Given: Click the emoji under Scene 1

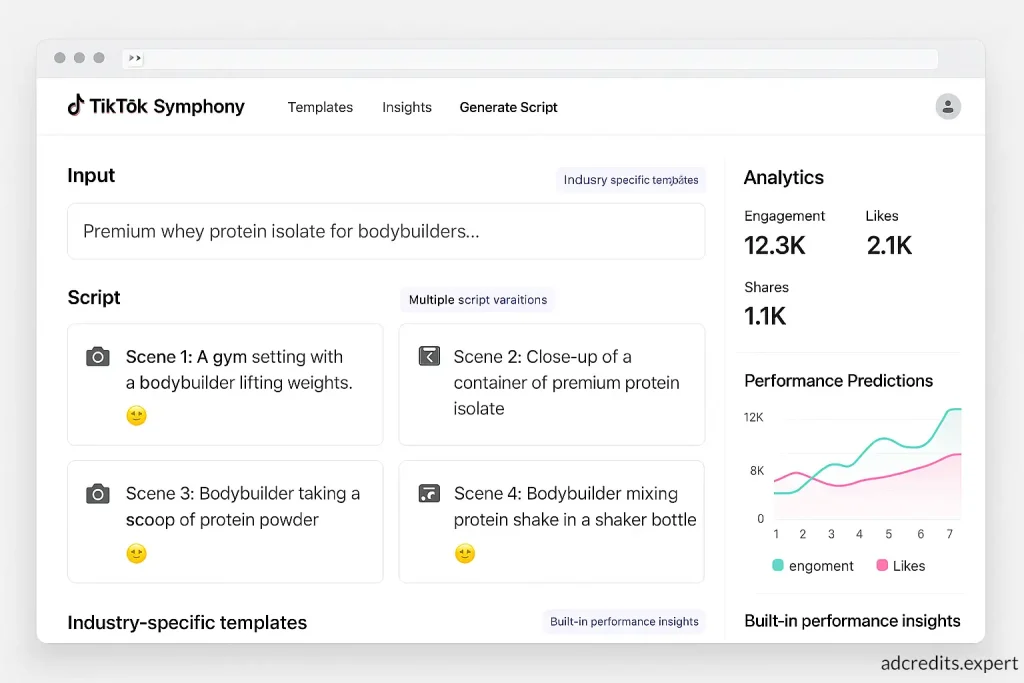Looking at the screenshot, I should click(137, 416).
